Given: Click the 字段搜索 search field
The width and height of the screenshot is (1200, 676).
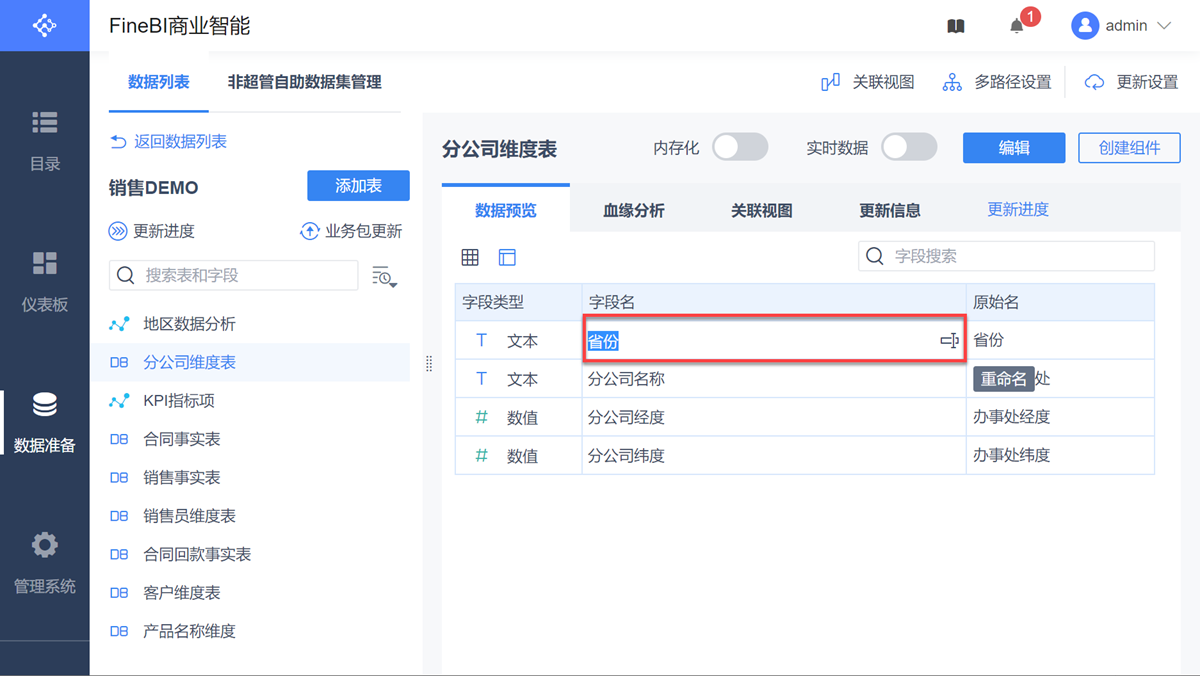Looking at the screenshot, I should click(x=1006, y=256).
